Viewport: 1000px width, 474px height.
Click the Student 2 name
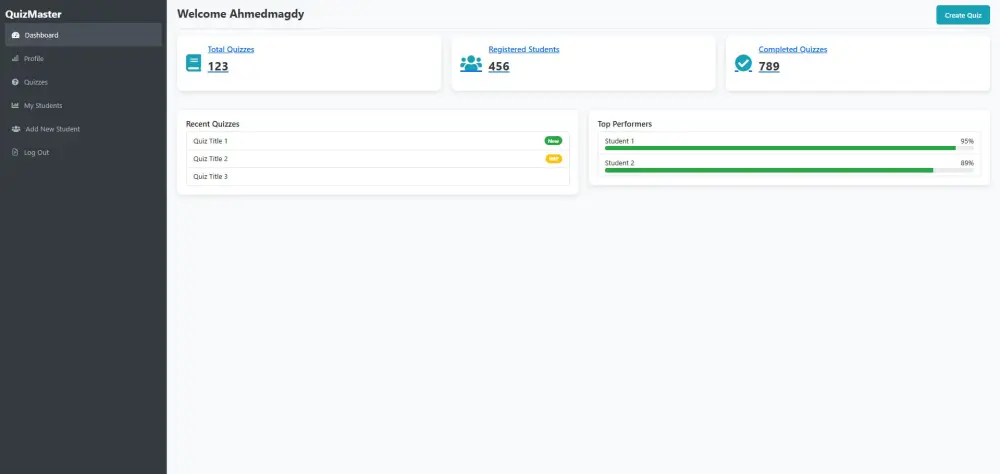[x=619, y=163]
